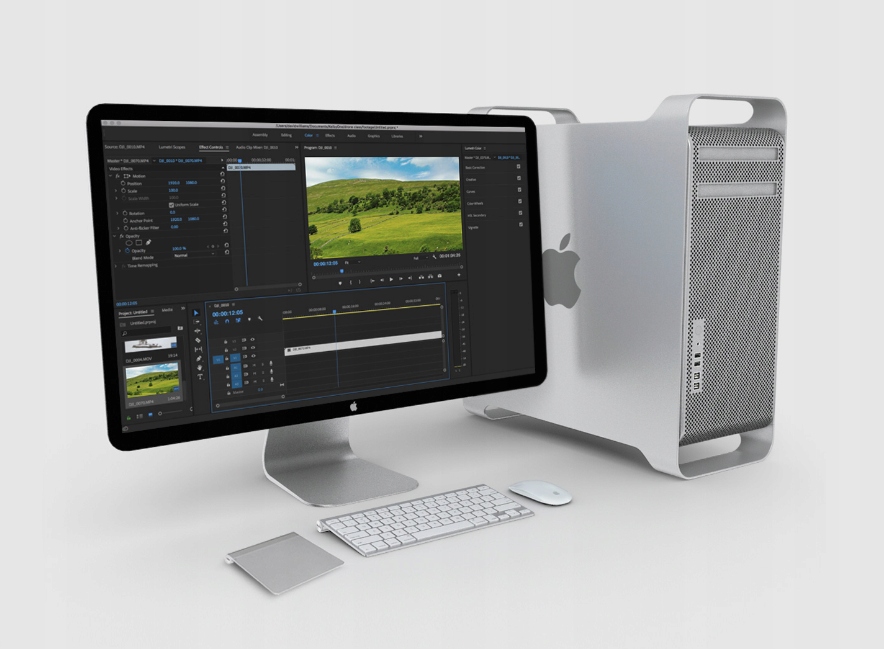This screenshot has width=885, height=649.
Task: Click Export Frame camera icon
Action: [440, 276]
